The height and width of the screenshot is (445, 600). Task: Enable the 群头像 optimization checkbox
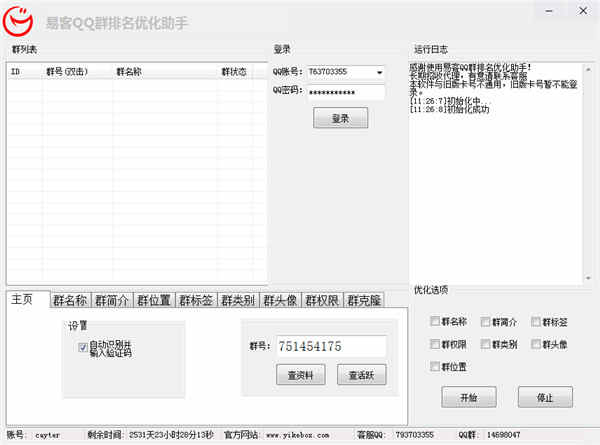pos(536,344)
